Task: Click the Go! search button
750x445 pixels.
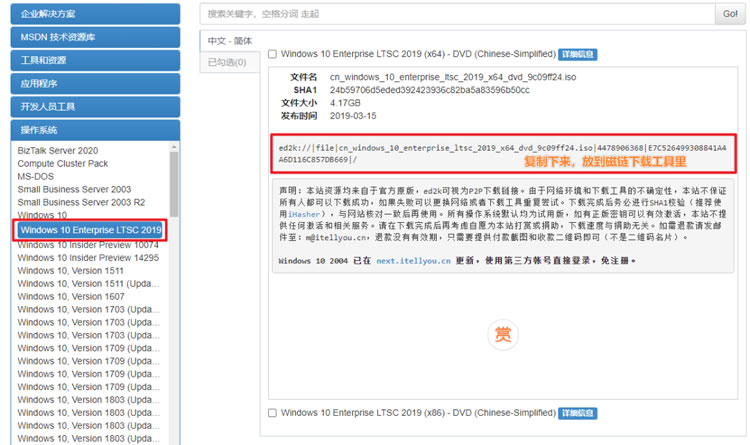Action: [x=730, y=14]
